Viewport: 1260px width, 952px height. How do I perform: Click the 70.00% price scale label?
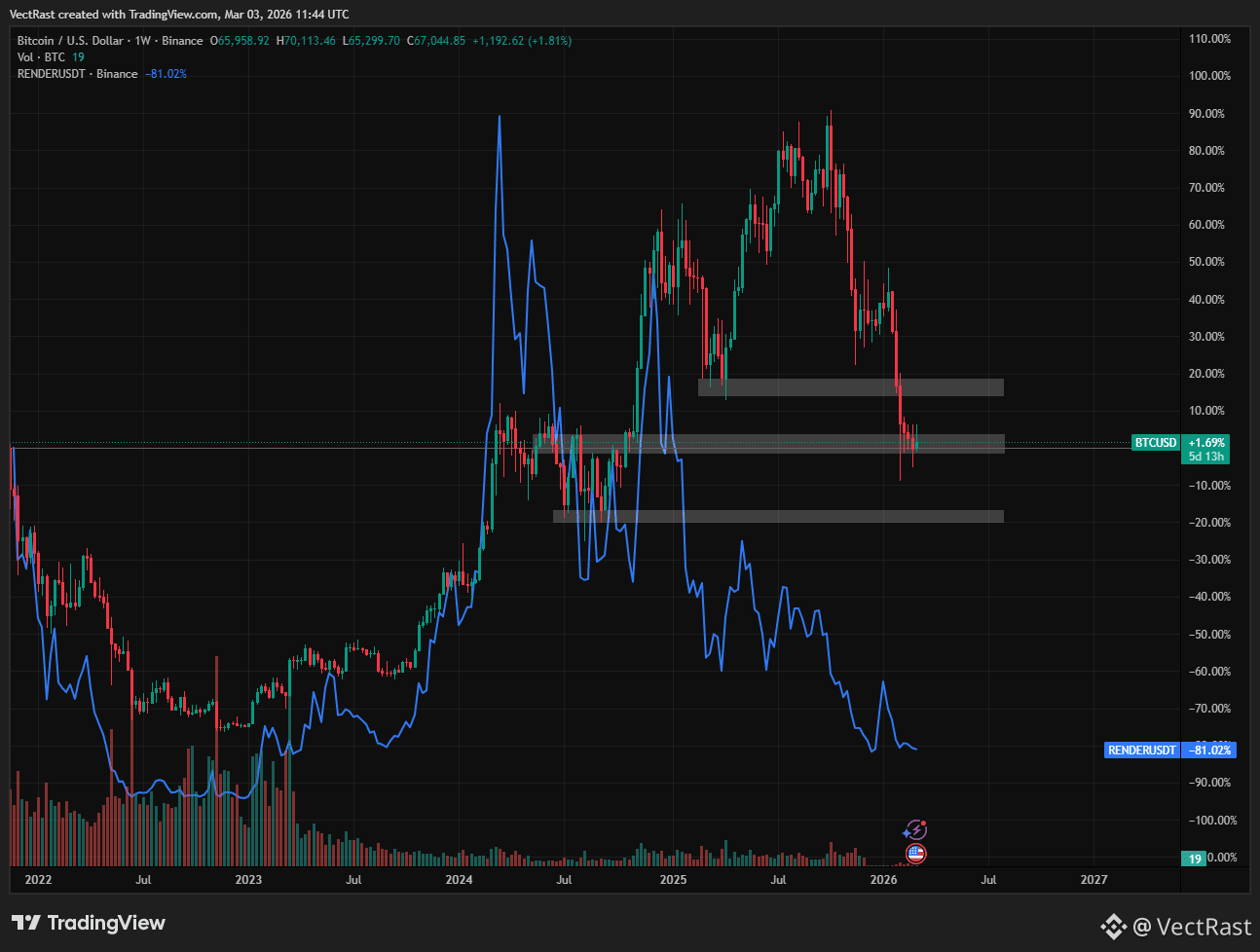[x=1206, y=188]
